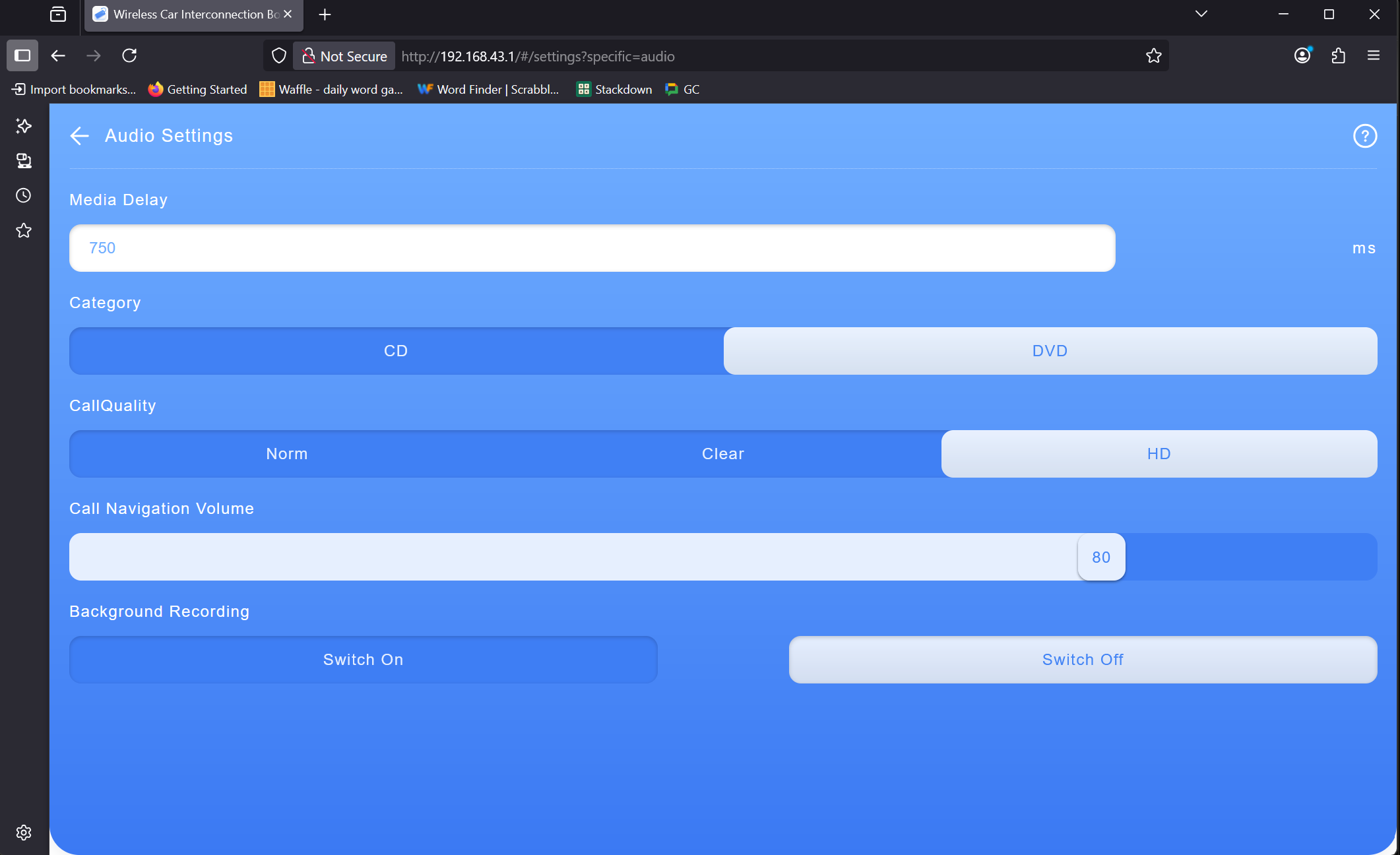
Task: Open sidebar settings gear icon
Action: [x=24, y=833]
